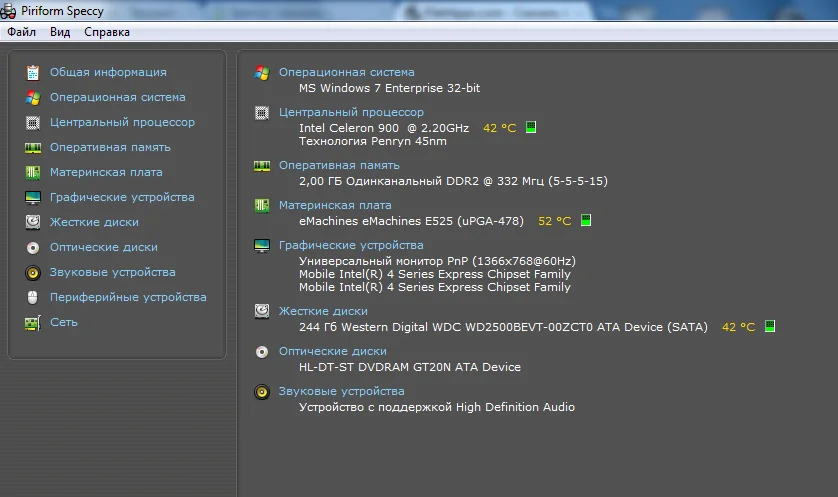Click green temperature indicator next to CPU 42 °C

pos(531,127)
